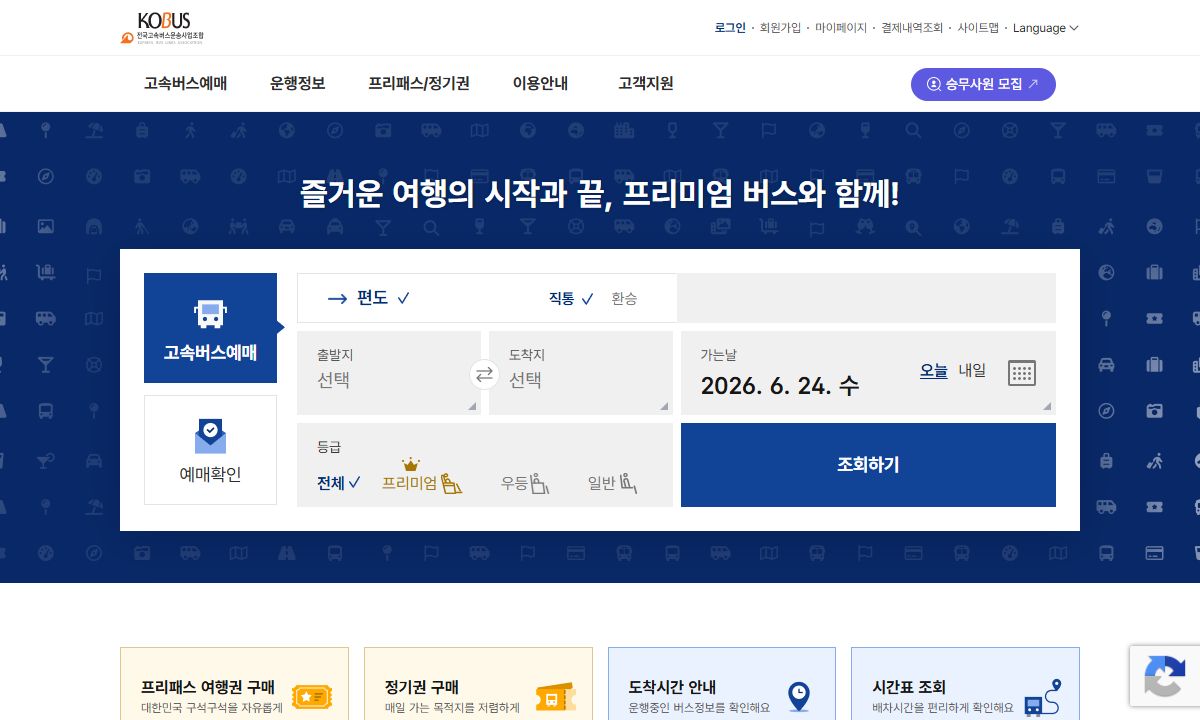Open 도착시간 안내 card
The image size is (1200, 720).
(722, 684)
